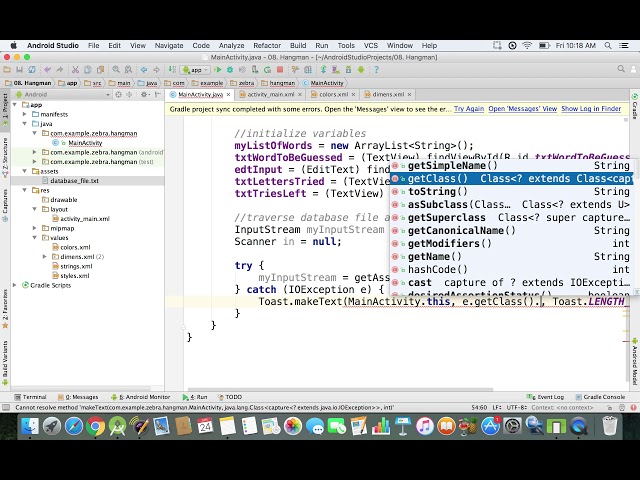Viewport: 640px width, 480px height.
Task: Collapse the assets folder node
Action: [25, 171]
